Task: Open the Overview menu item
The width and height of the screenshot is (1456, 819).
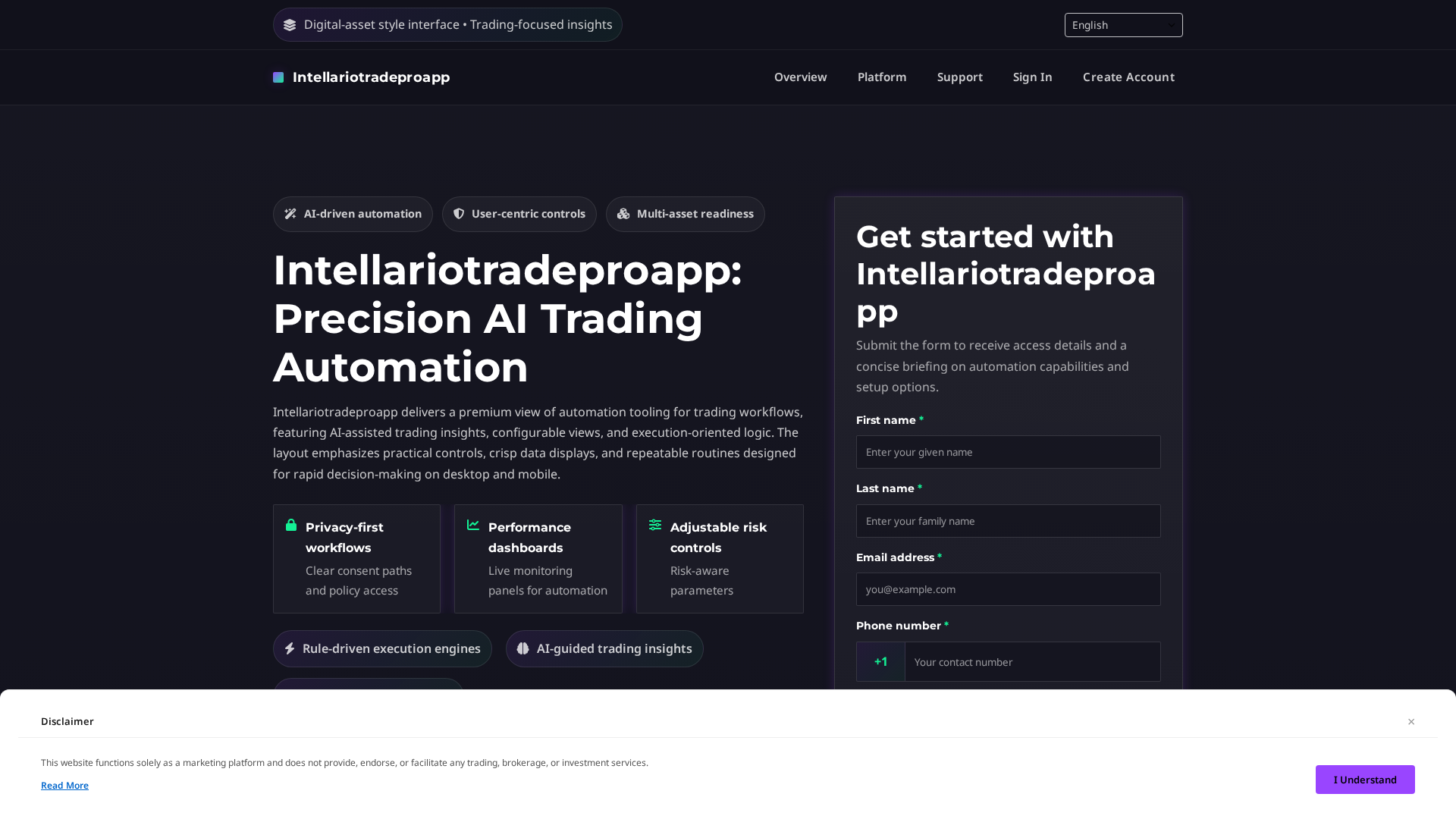Action: pyautogui.click(x=800, y=77)
